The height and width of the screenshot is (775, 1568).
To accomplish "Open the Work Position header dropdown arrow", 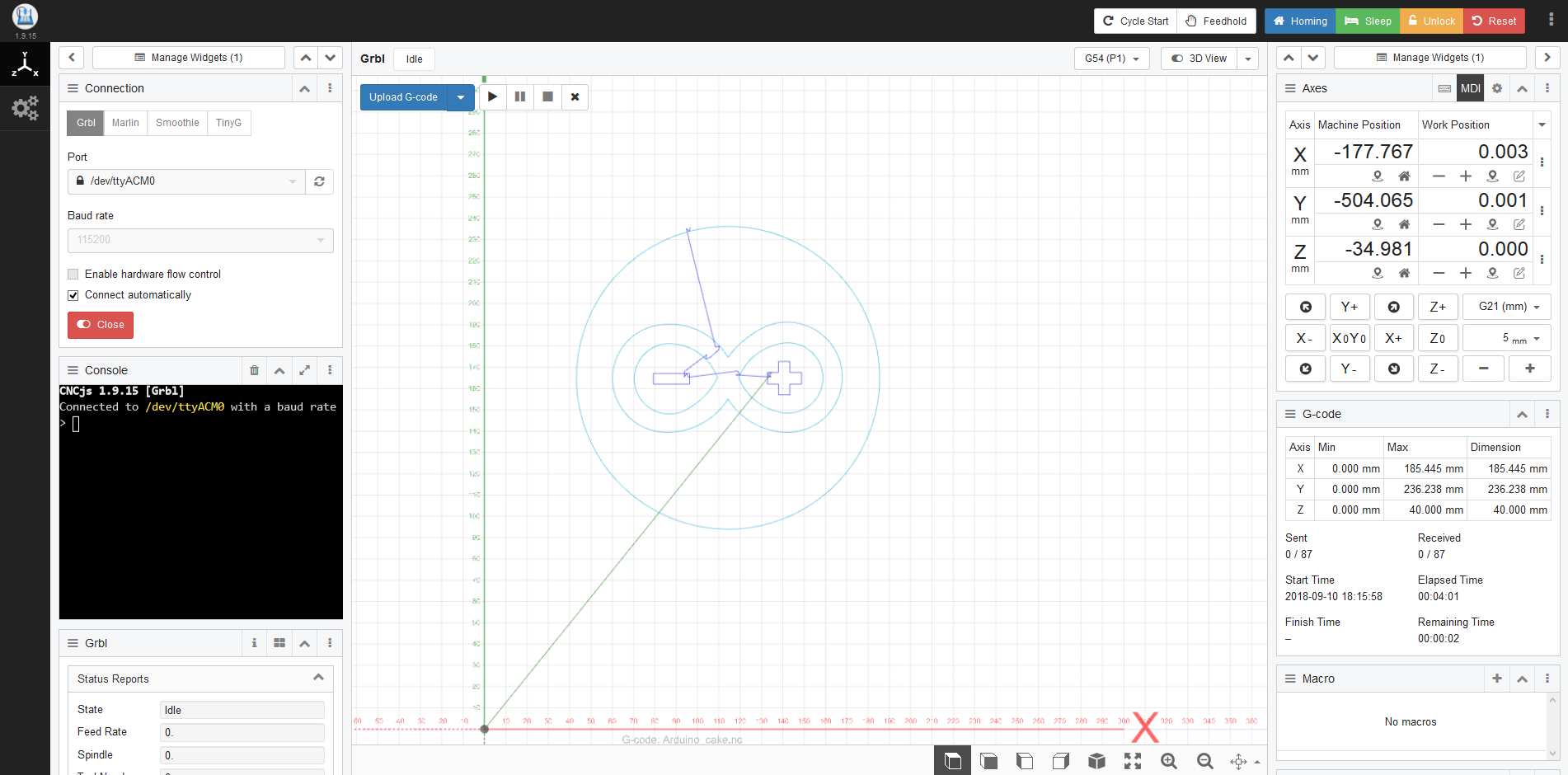I will click(1542, 124).
